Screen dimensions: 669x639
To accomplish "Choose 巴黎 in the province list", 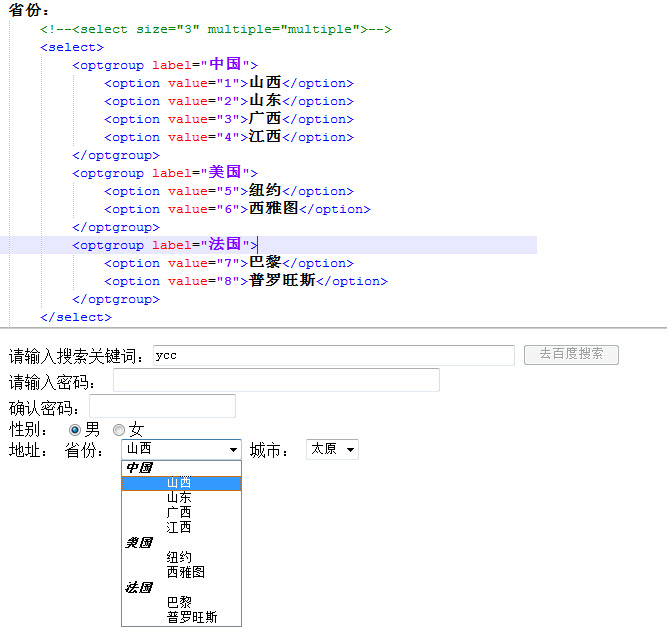I will 181,602.
